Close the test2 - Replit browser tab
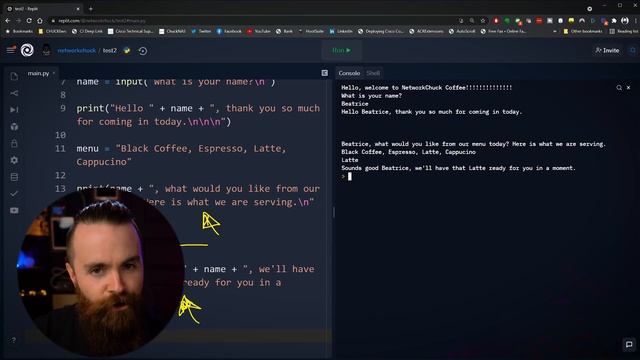 tap(78, 9)
